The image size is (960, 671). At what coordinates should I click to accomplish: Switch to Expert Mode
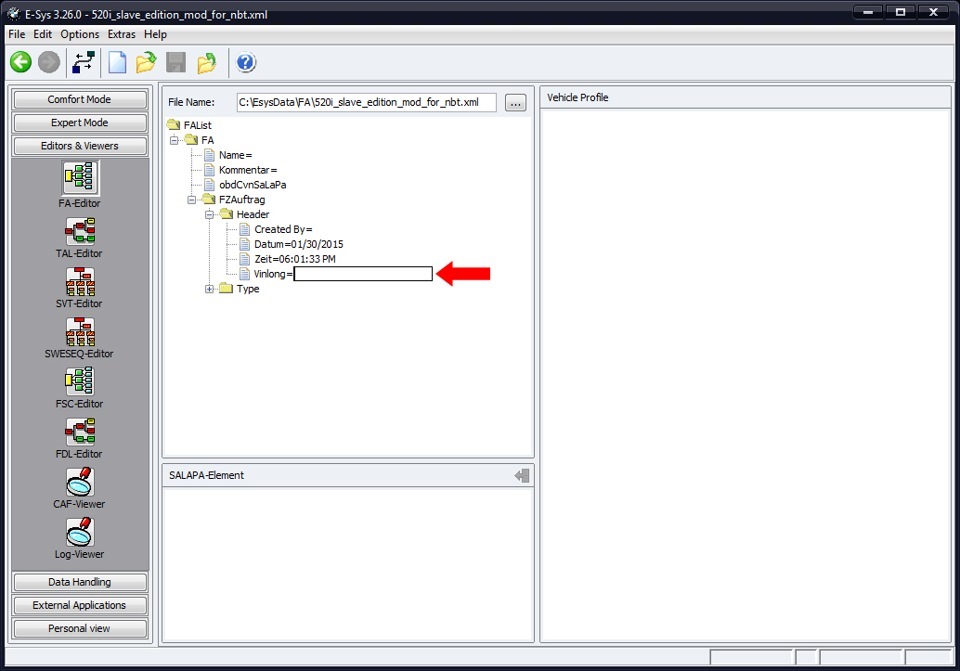coord(80,122)
